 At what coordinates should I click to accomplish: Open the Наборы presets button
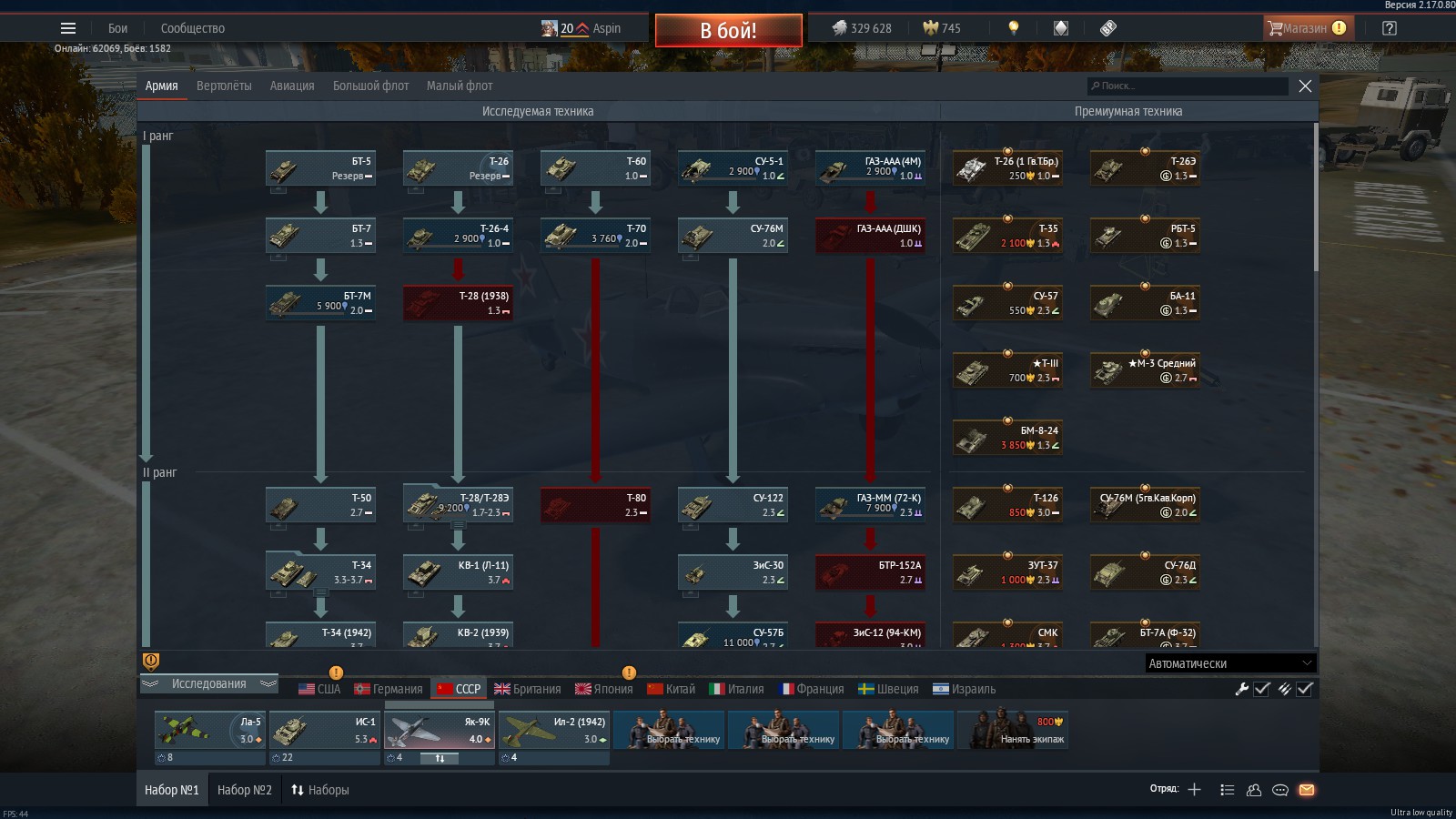click(x=320, y=790)
